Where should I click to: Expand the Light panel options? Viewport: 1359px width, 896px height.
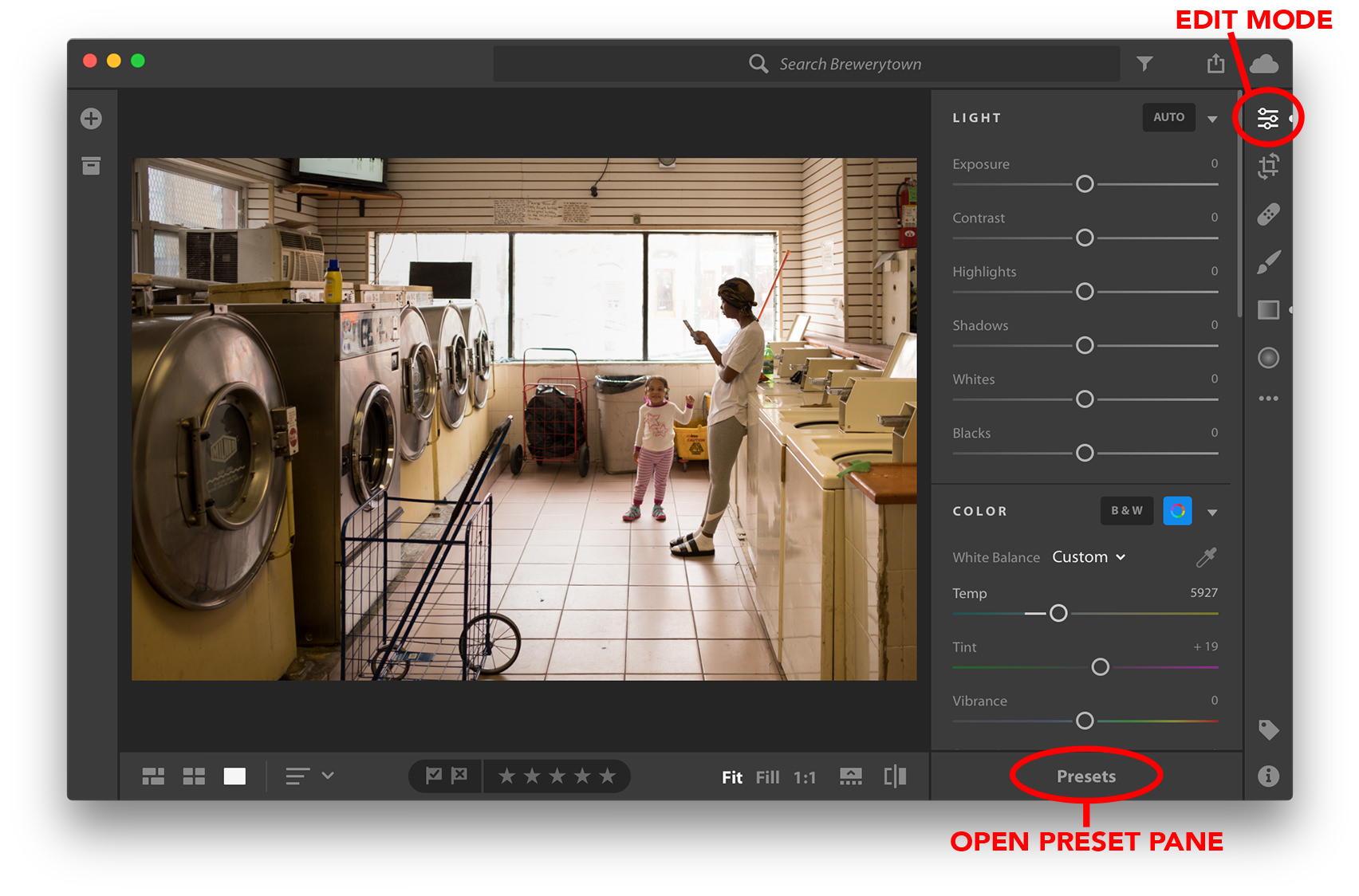coord(1213,117)
